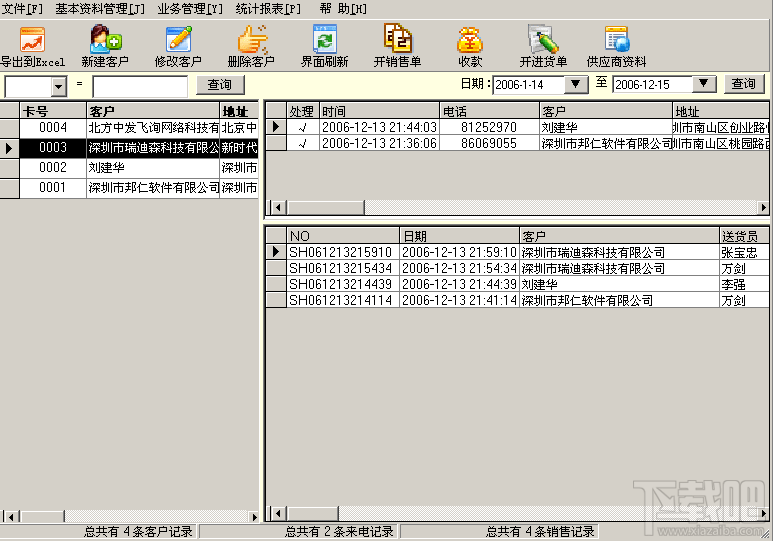Toggle processed checkmark for call at 21:36:06
Image resolution: width=773 pixels, height=541 pixels.
[x=303, y=144]
